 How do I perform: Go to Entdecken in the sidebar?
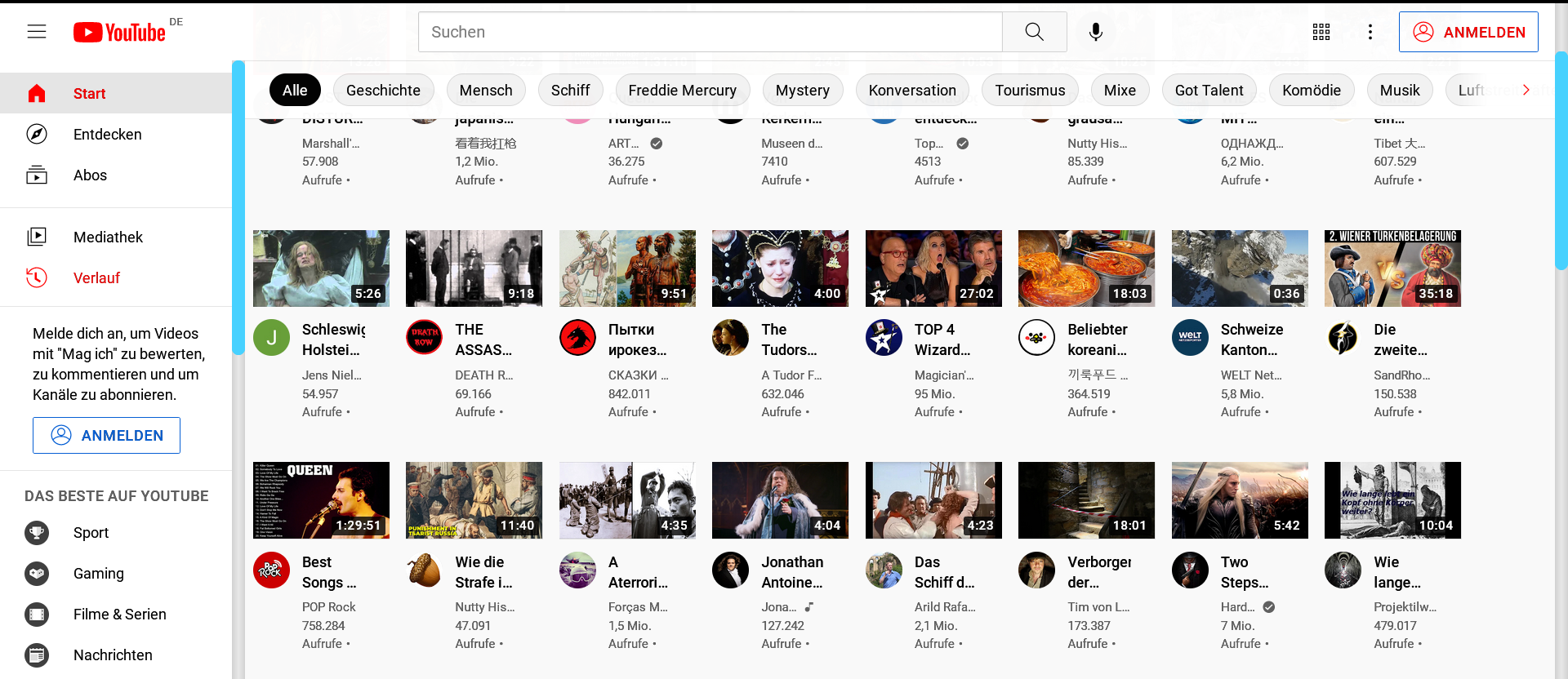click(107, 135)
